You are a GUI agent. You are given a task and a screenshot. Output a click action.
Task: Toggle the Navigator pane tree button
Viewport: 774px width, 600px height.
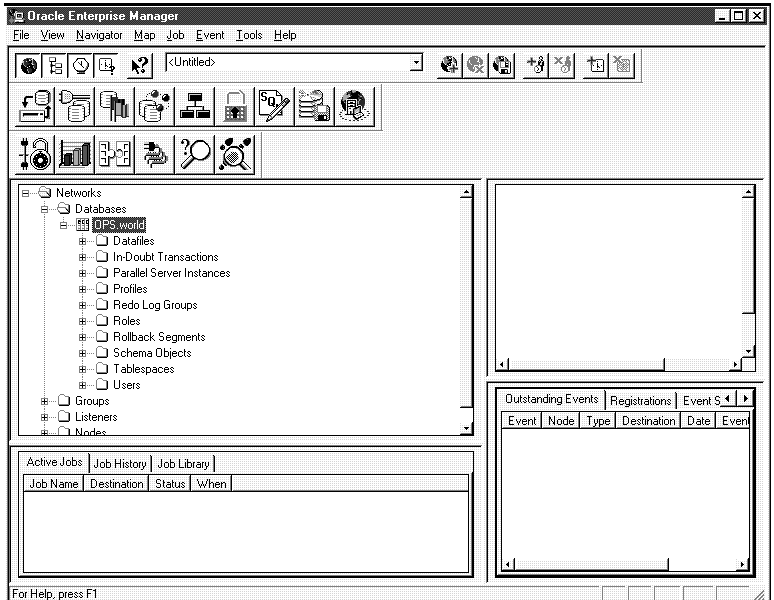[55, 65]
